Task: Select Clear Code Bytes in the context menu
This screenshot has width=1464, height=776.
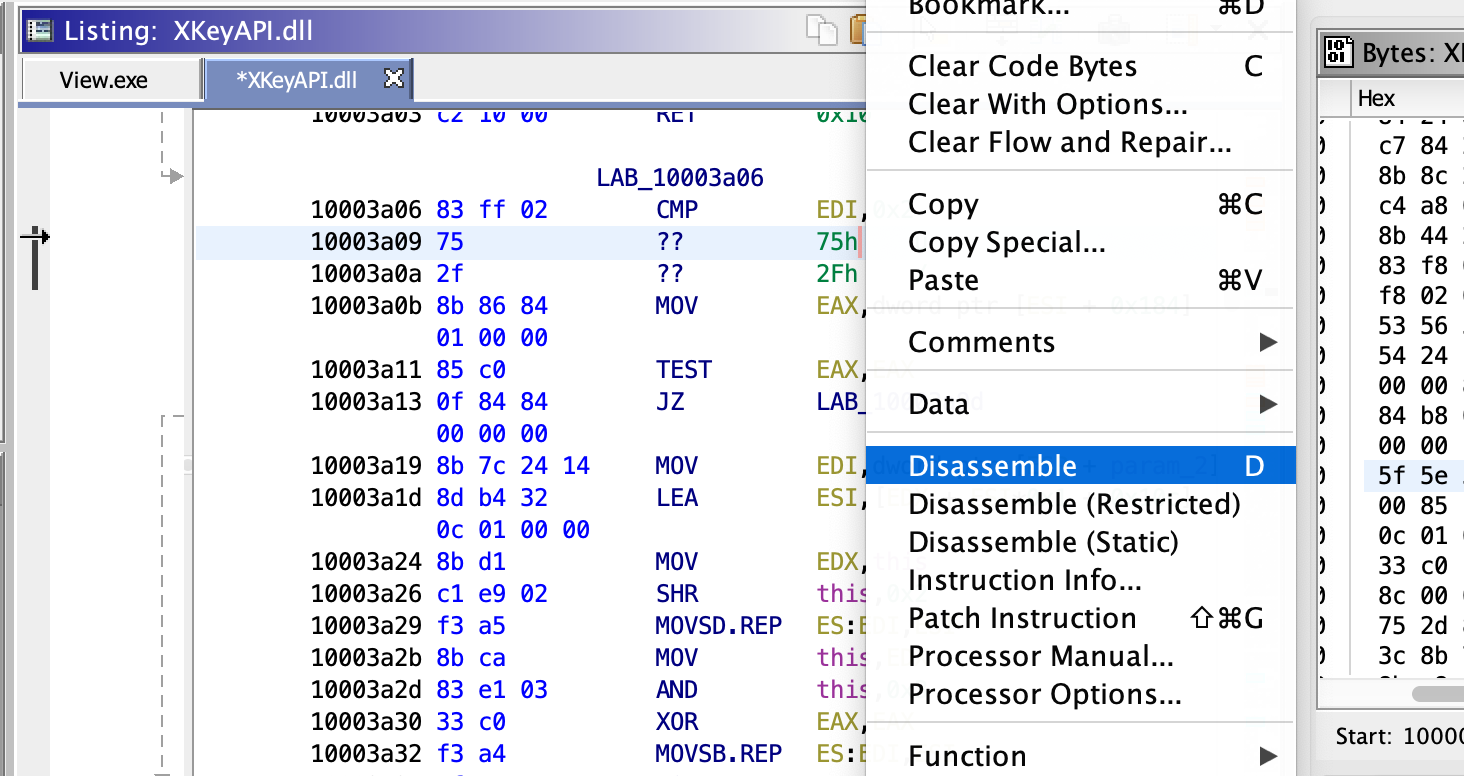Action: [x=1022, y=66]
